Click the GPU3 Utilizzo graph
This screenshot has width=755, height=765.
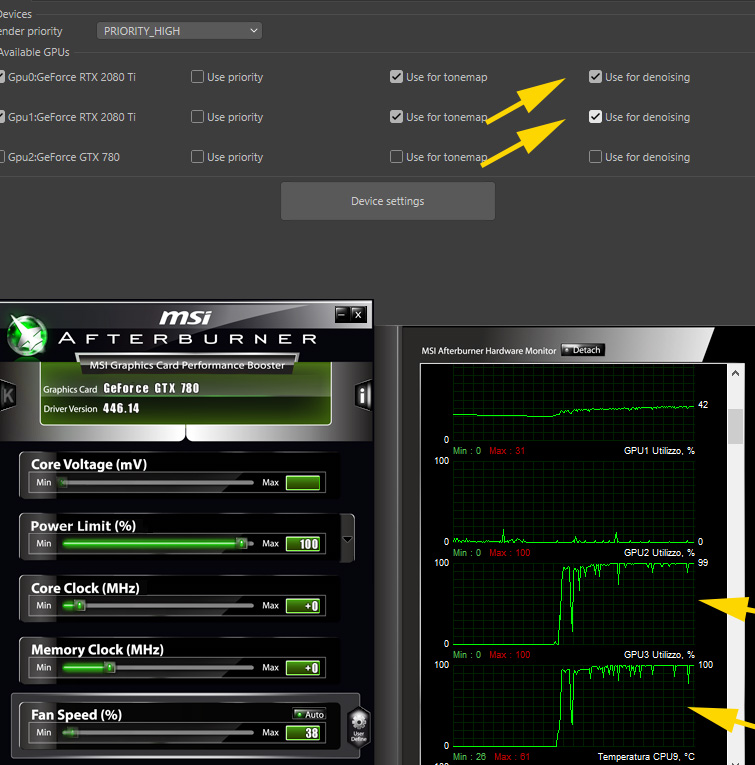573,705
